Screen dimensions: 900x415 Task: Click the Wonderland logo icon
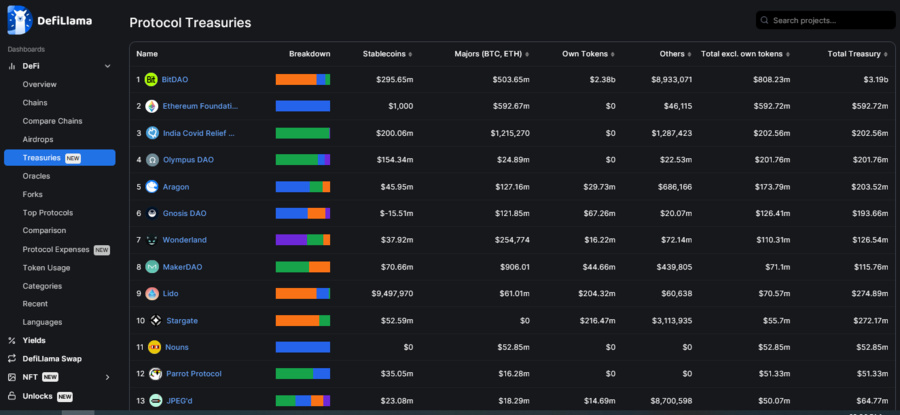[152, 240]
